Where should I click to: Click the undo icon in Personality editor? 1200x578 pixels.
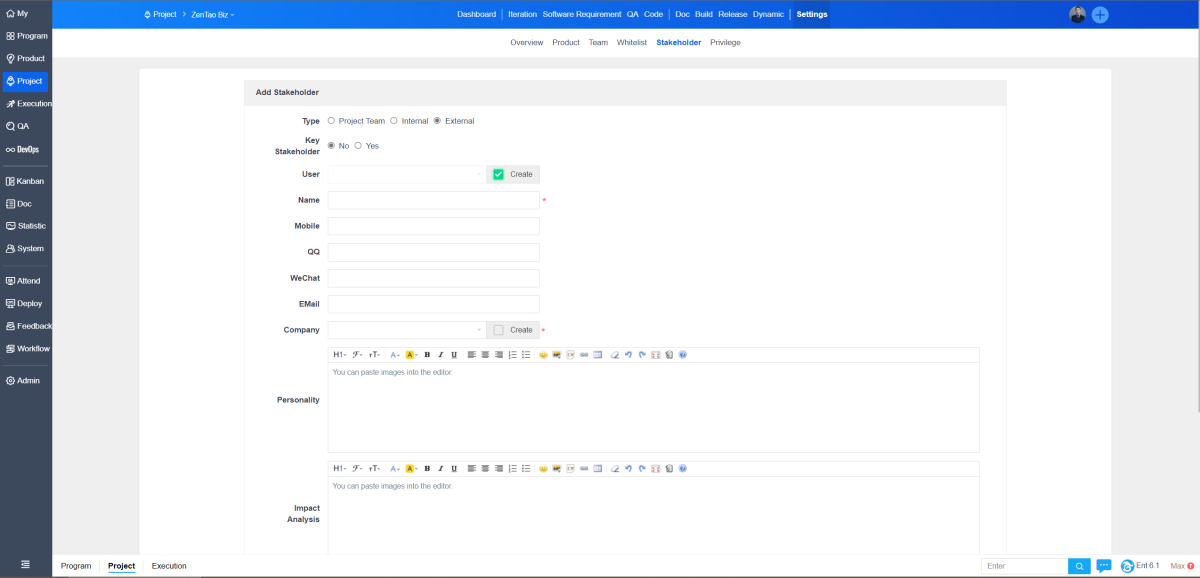tap(628, 355)
